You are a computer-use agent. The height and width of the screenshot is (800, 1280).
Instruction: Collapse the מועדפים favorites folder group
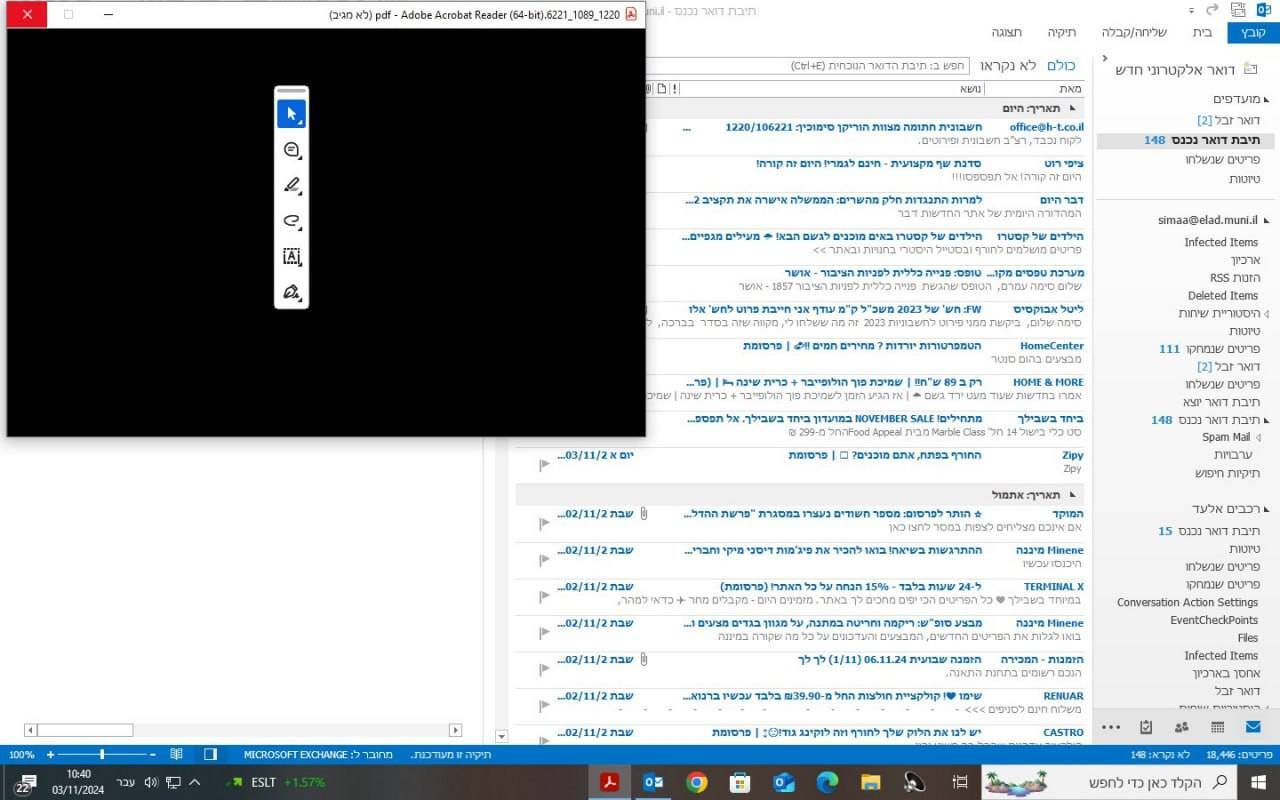click(x=1267, y=99)
